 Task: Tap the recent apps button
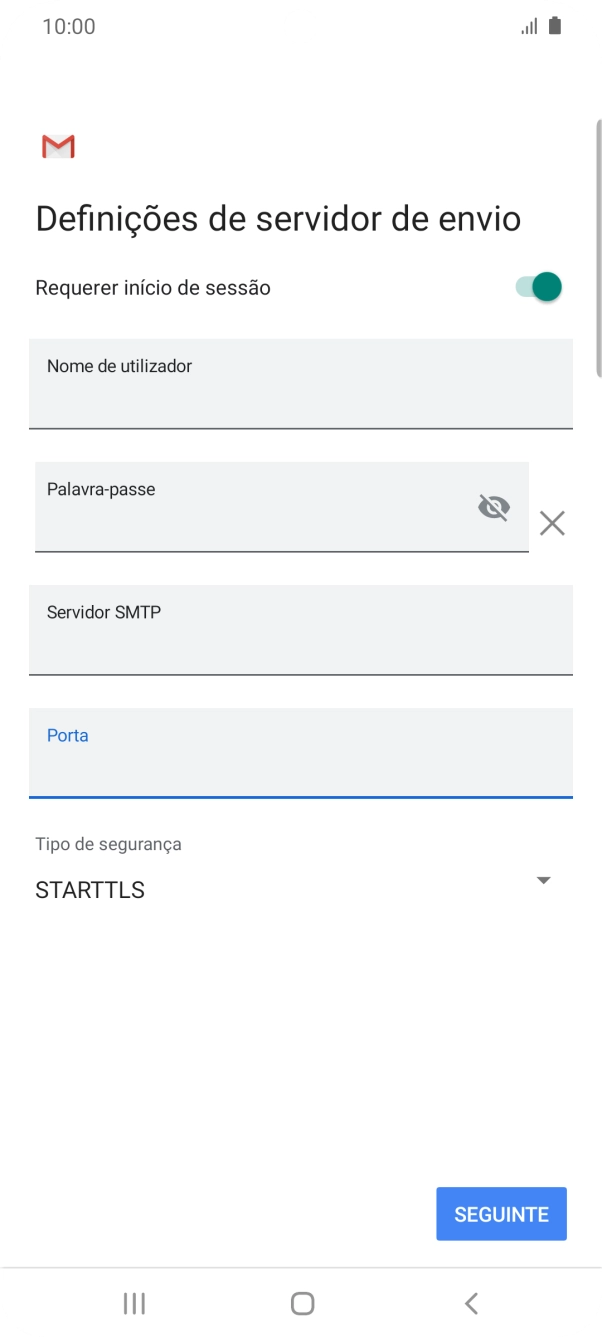coord(133,1303)
